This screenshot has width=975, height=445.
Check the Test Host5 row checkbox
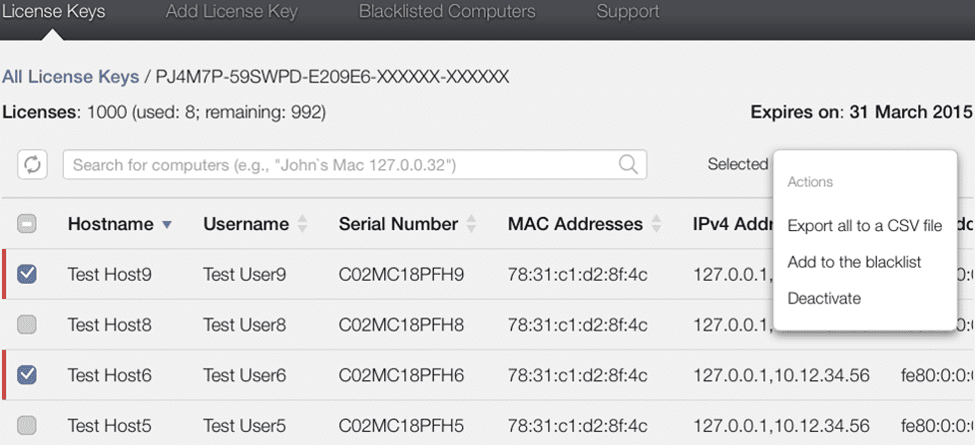click(27, 426)
